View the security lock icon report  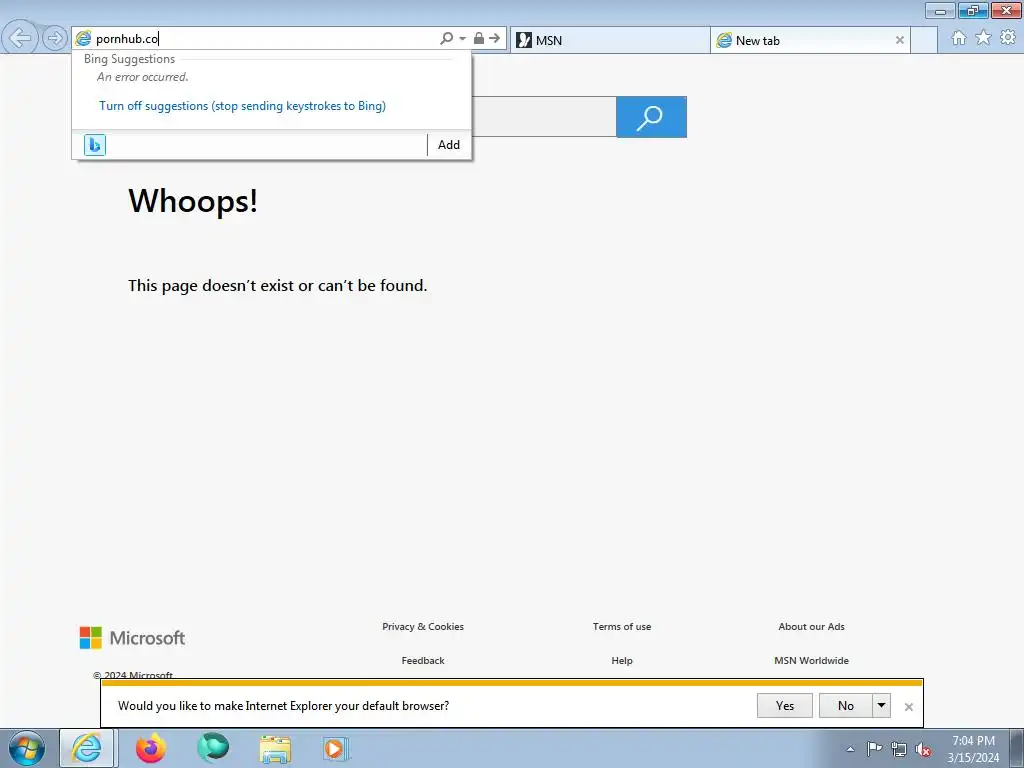point(479,39)
